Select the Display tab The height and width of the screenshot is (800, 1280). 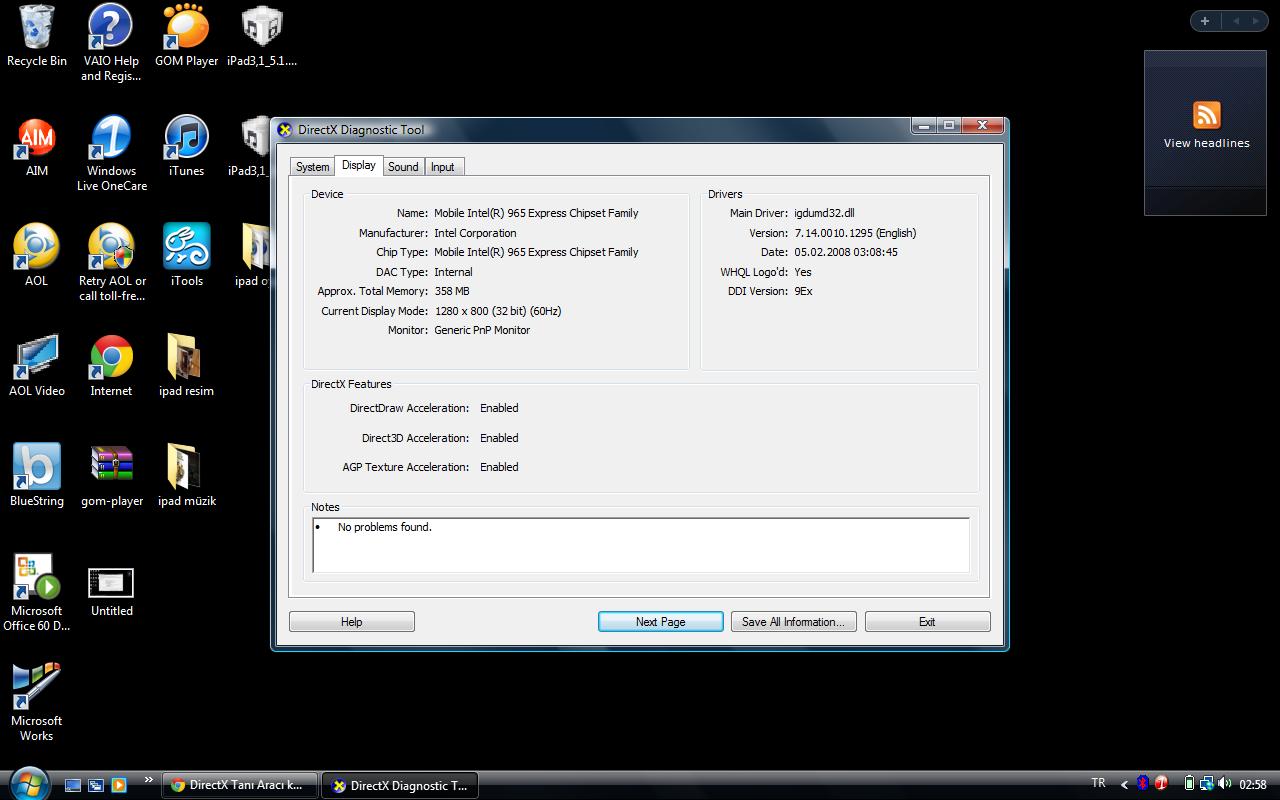tap(358, 165)
